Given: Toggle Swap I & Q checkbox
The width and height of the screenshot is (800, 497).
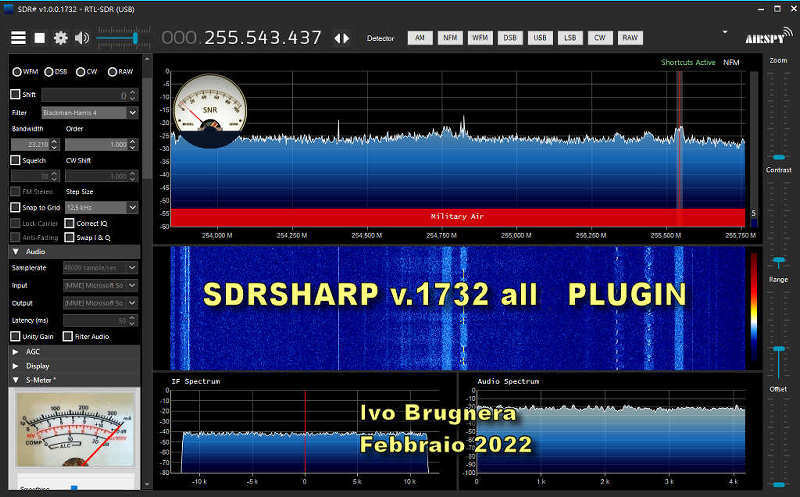Looking at the screenshot, I should (x=69, y=237).
